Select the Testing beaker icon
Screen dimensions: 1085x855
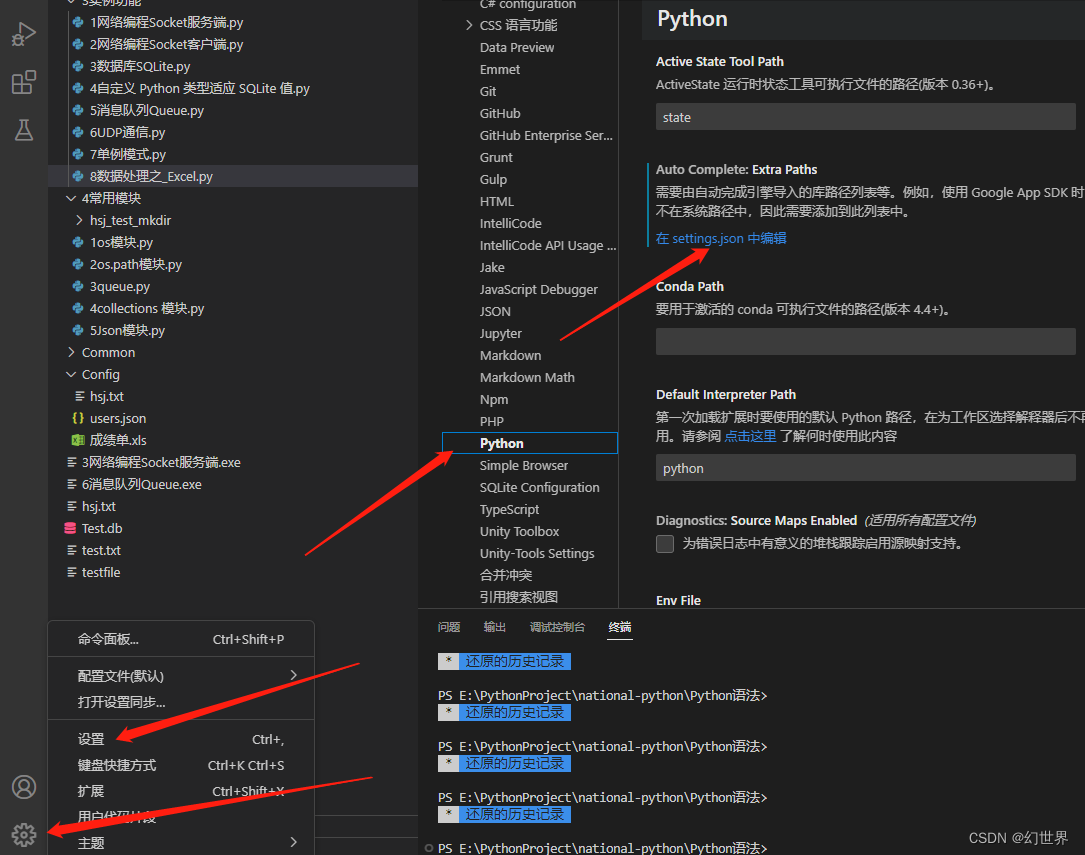click(24, 130)
